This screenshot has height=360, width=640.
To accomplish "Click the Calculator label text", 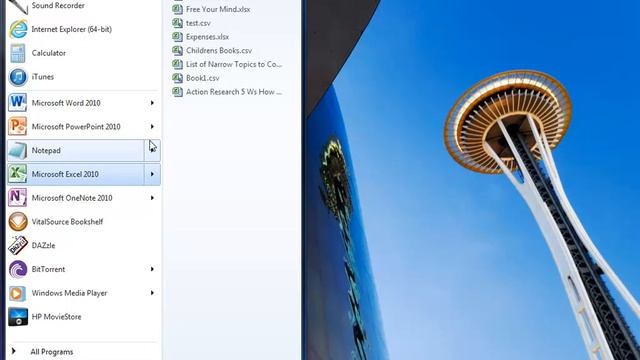I will pyautogui.click(x=49, y=53).
